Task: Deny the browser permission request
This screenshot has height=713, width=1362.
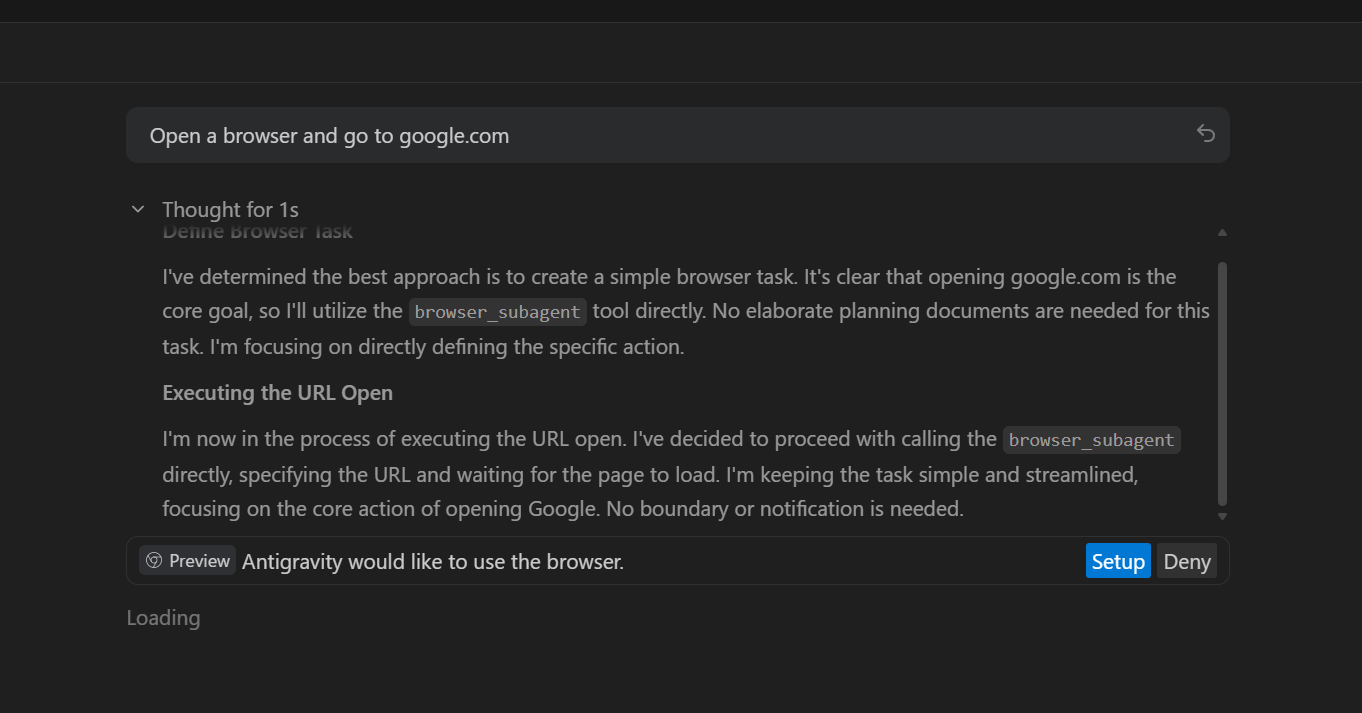Action: click(x=1187, y=561)
